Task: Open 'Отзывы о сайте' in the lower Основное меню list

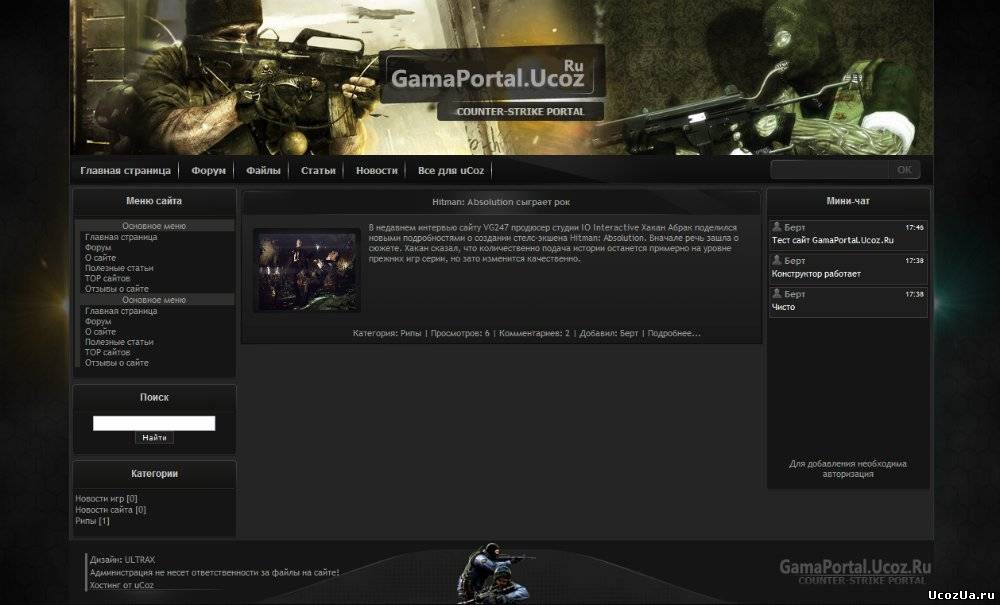Action: click(x=117, y=363)
